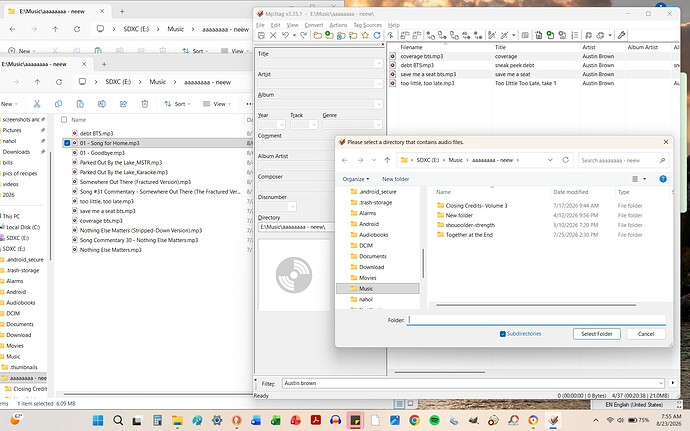Click the Music breadcrumb in dialog address bar
The width and height of the screenshot is (690, 431).
coord(455,160)
